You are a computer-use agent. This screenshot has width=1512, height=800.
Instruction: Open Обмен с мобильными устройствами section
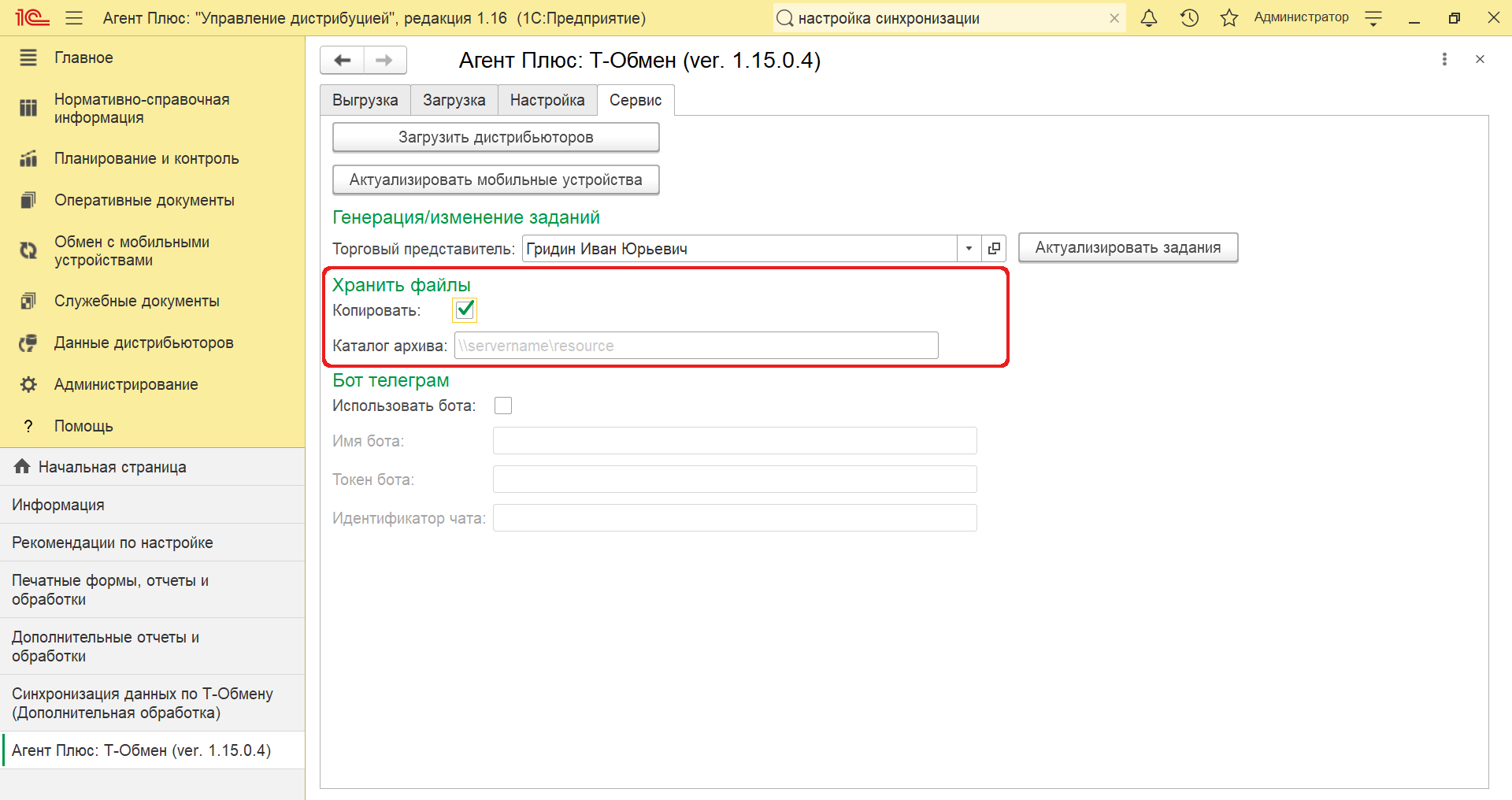152,251
